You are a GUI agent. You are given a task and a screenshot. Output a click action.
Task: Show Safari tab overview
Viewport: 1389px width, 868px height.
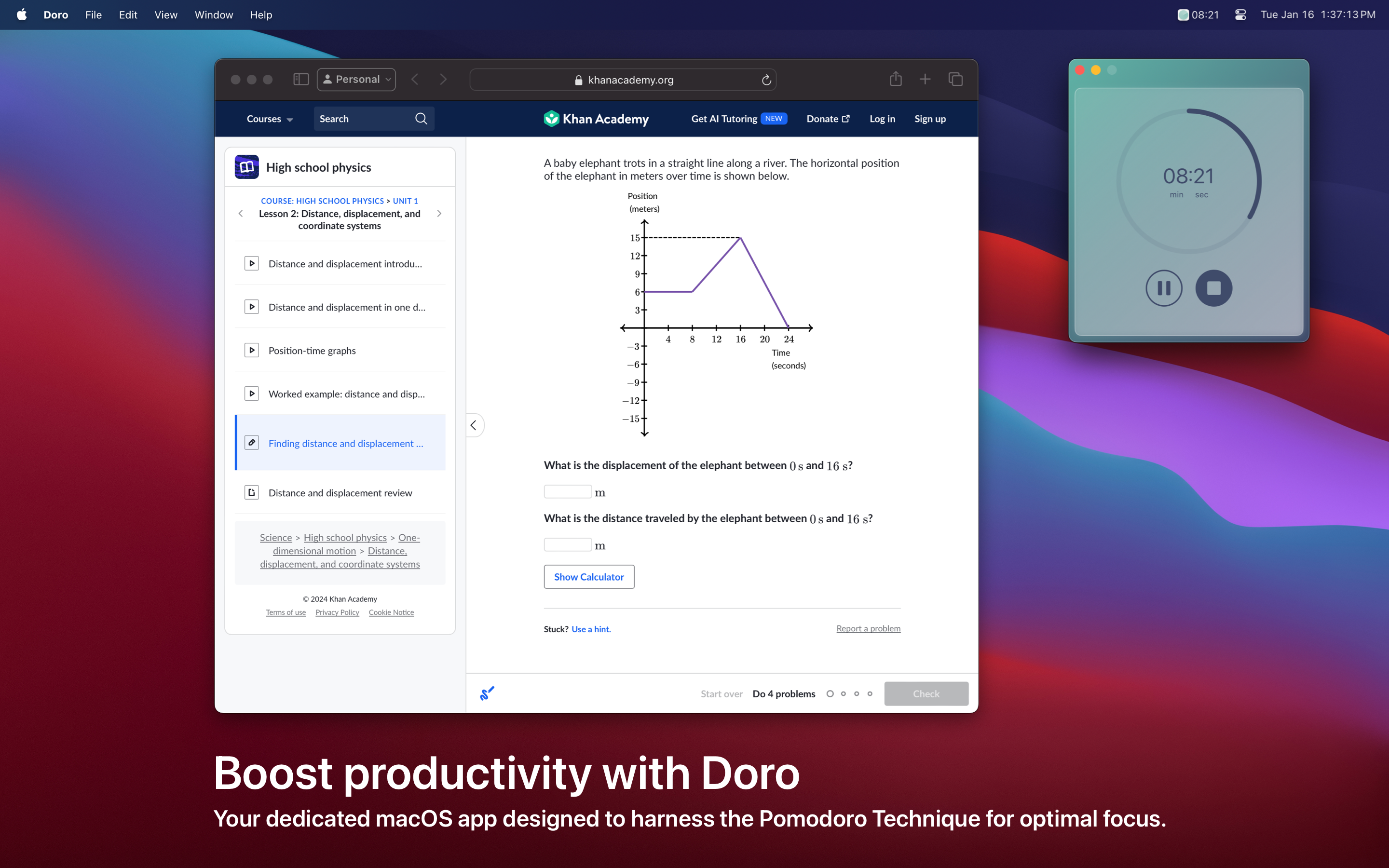955,79
